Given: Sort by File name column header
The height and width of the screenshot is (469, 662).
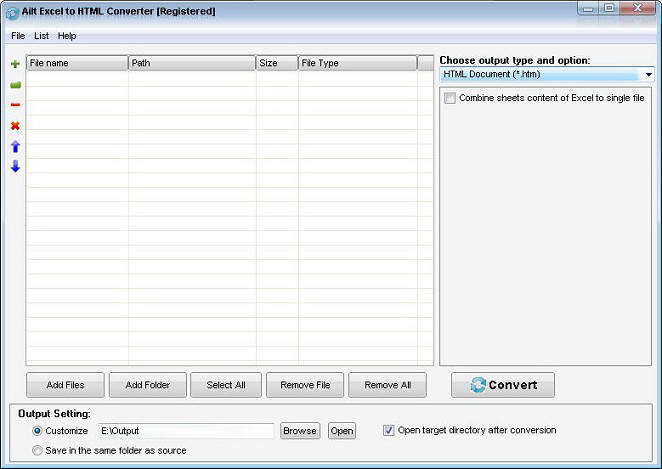Looking at the screenshot, I should (77, 63).
